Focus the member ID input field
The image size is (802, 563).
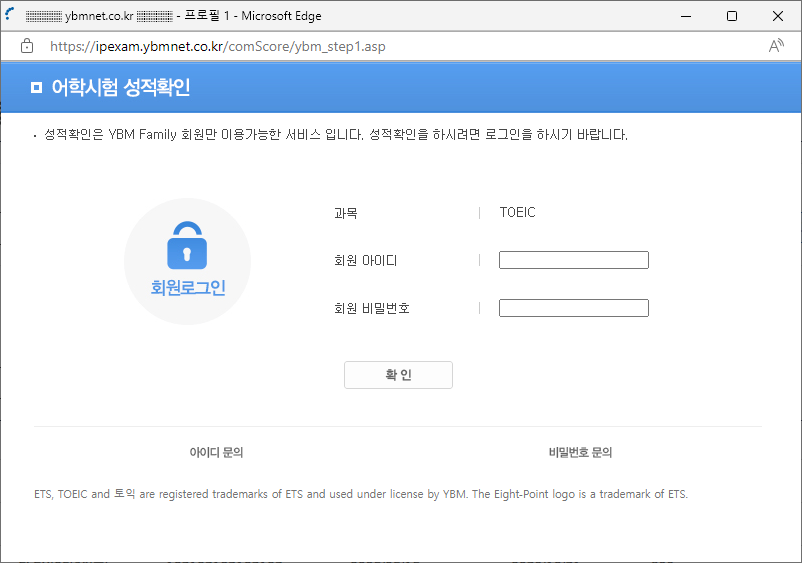574,260
